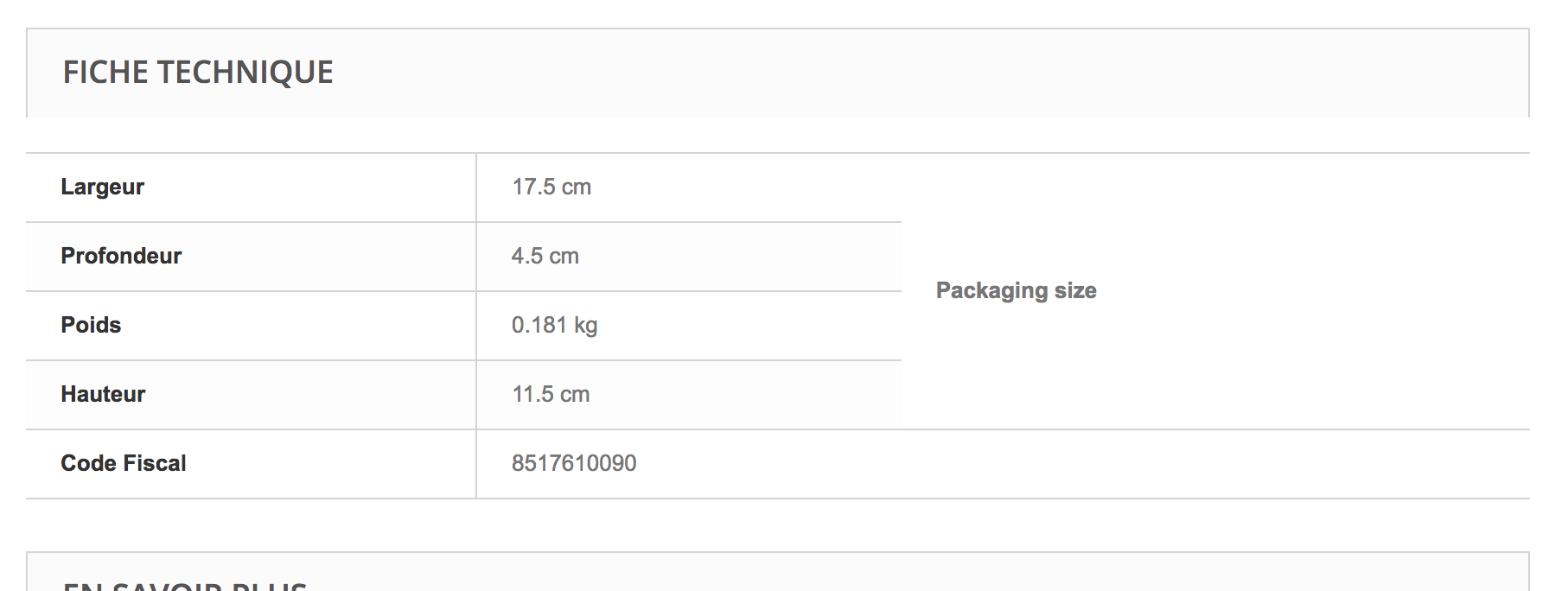1568x591 pixels.
Task: Click the 0.181 kg weight value
Action: point(555,325)
